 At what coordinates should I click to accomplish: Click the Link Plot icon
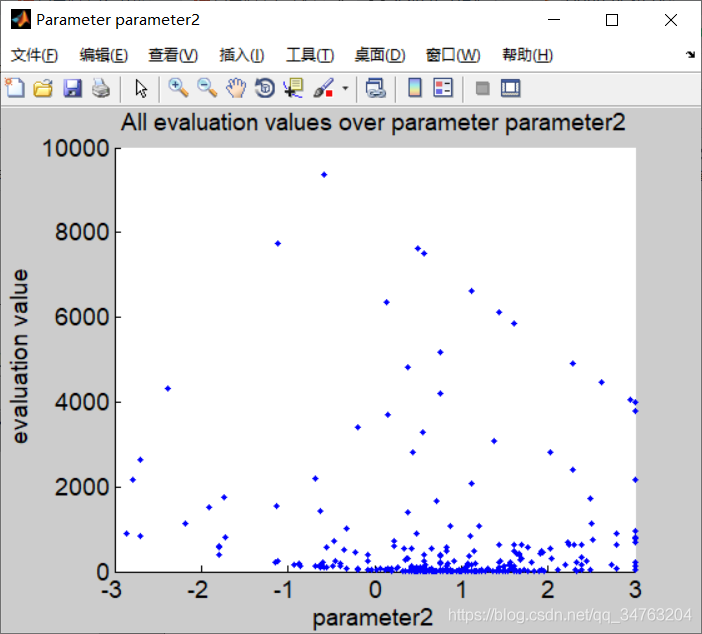[376, 88]
